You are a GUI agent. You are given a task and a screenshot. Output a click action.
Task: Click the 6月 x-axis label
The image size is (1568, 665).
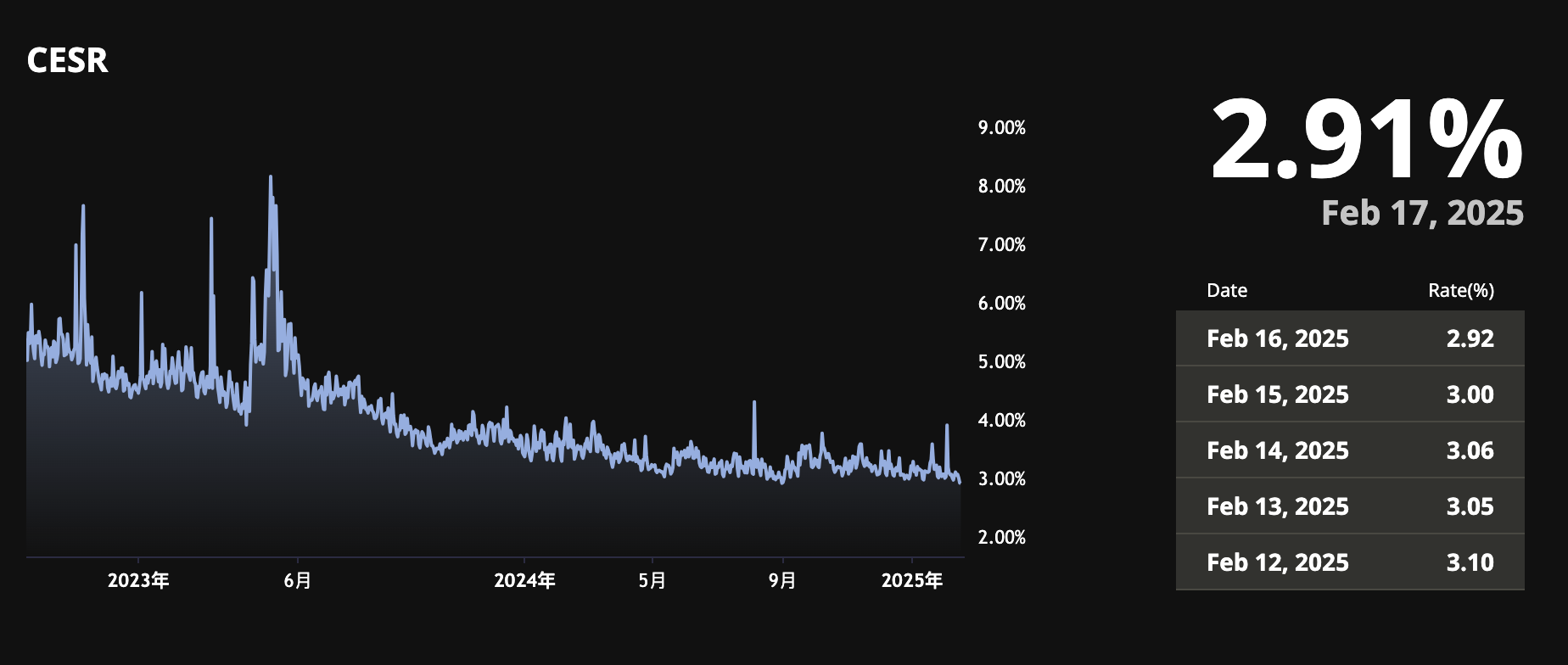click(x=298, y=581)
